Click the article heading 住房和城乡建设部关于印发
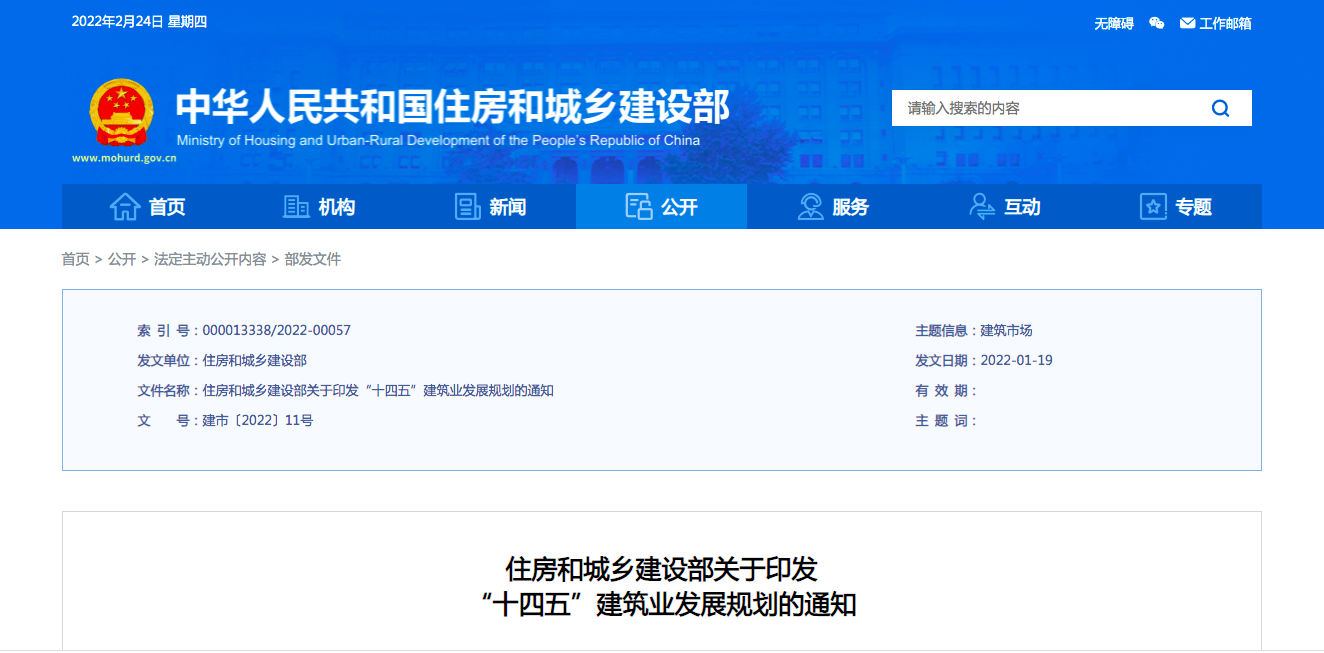 (x=662, y=569)
